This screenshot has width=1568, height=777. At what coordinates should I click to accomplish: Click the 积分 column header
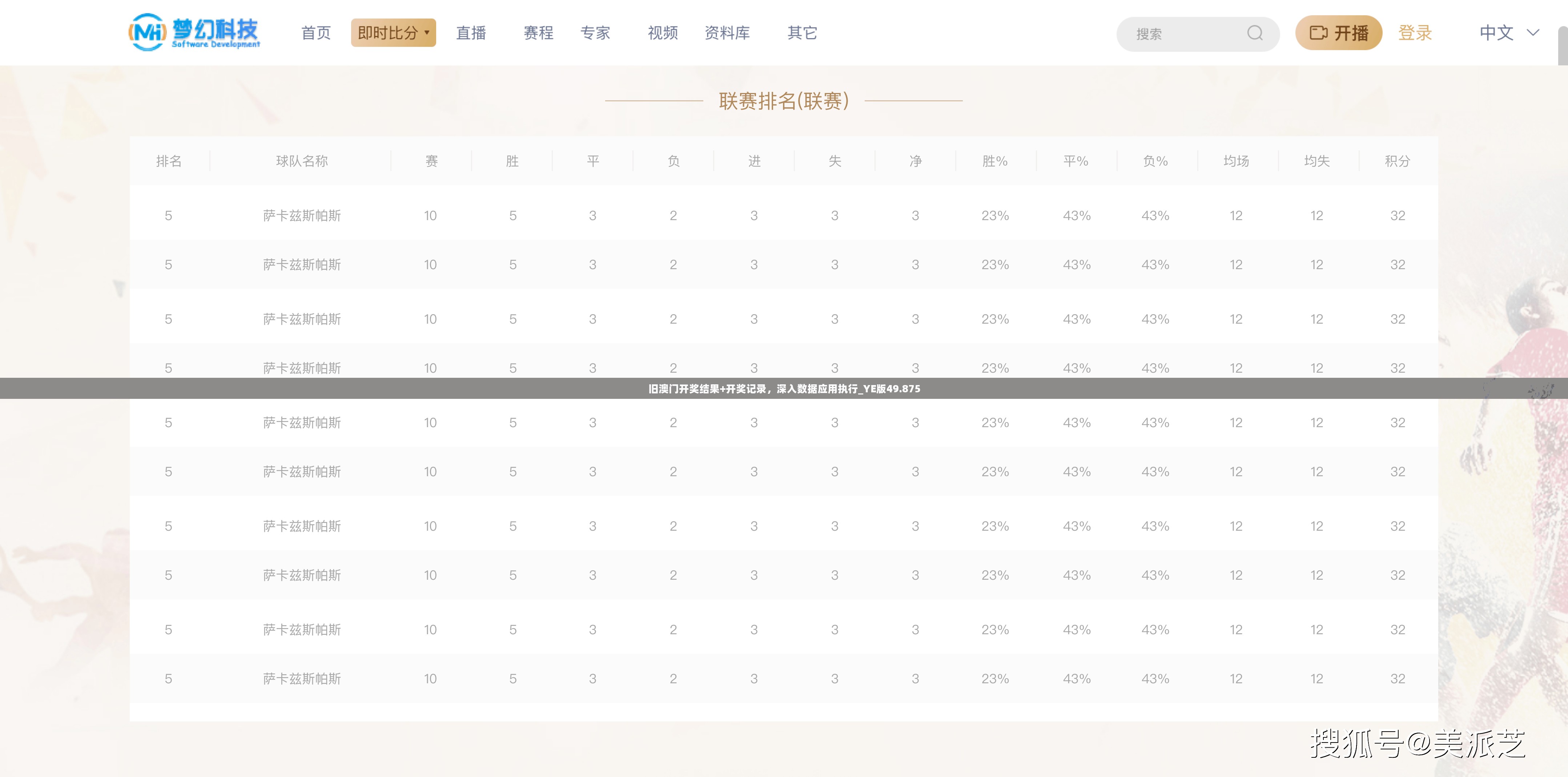coord(1398,161)
